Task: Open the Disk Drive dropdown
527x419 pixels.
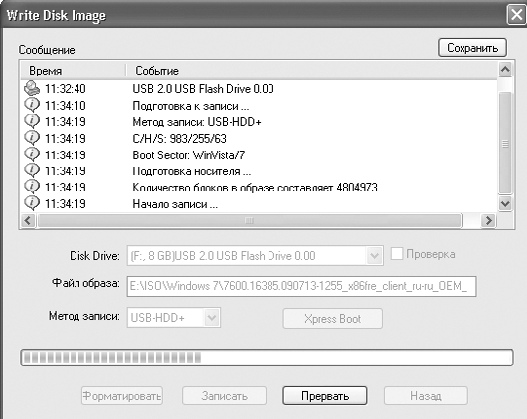Action: (x=374, y=256)
